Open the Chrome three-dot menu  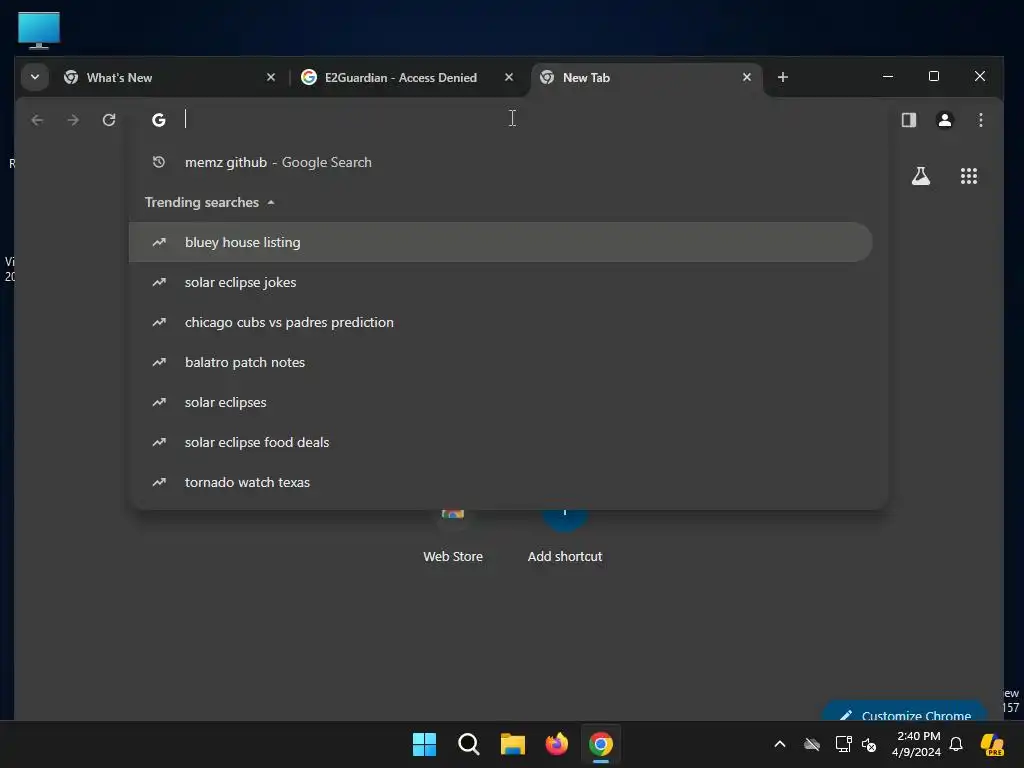pos(980,120)
